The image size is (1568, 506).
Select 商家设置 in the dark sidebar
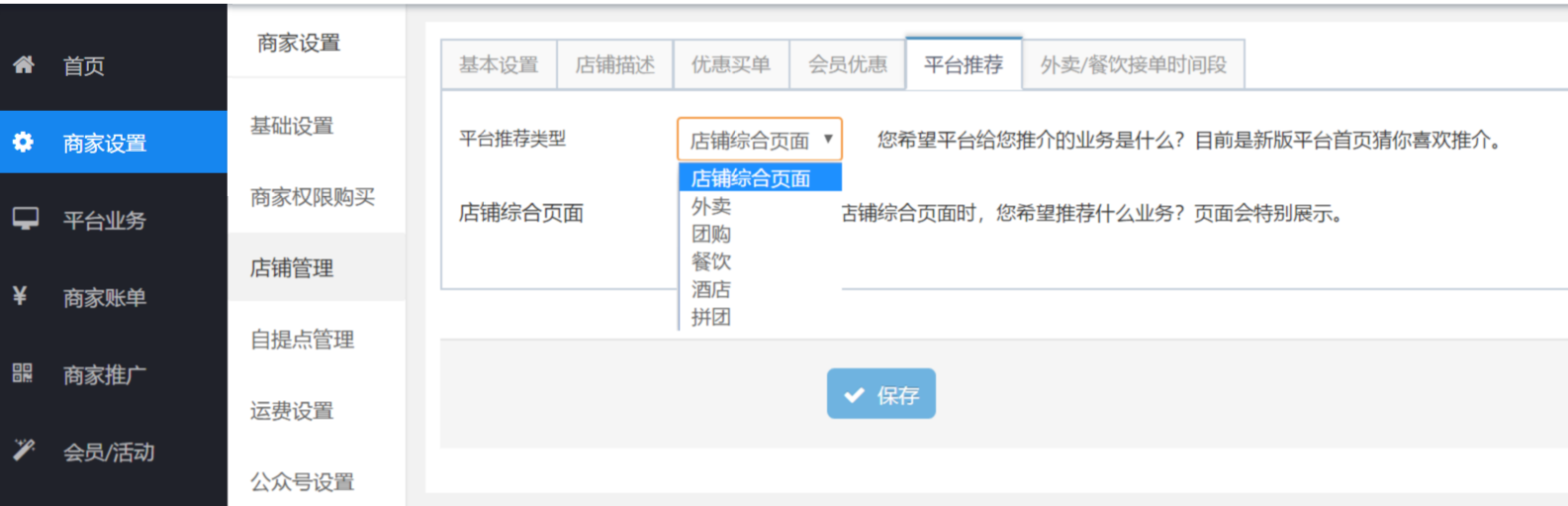pos(114,143)
